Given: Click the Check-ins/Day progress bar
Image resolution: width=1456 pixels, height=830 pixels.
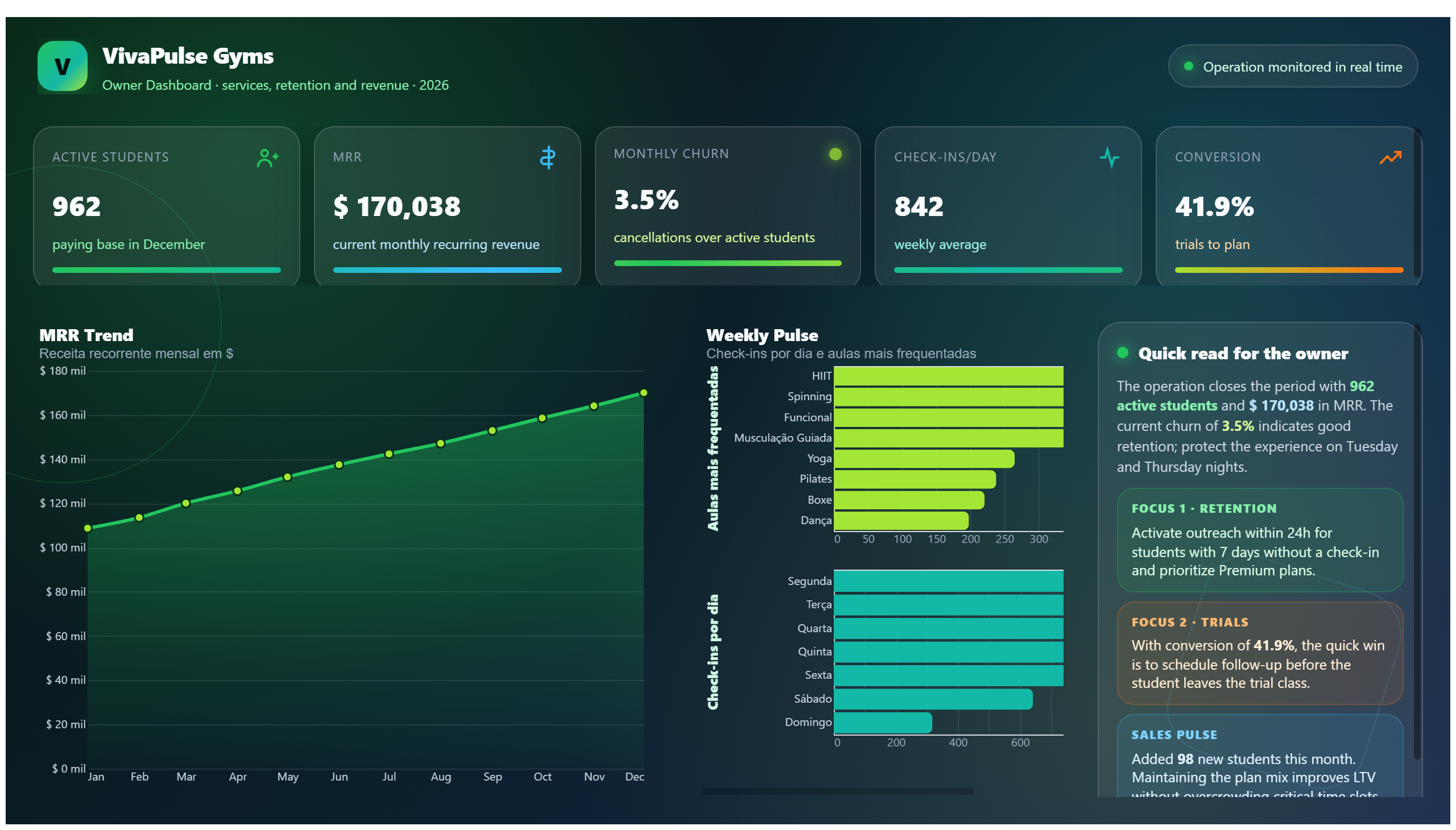Looking at the screenshot, I should click(1008, 270).
